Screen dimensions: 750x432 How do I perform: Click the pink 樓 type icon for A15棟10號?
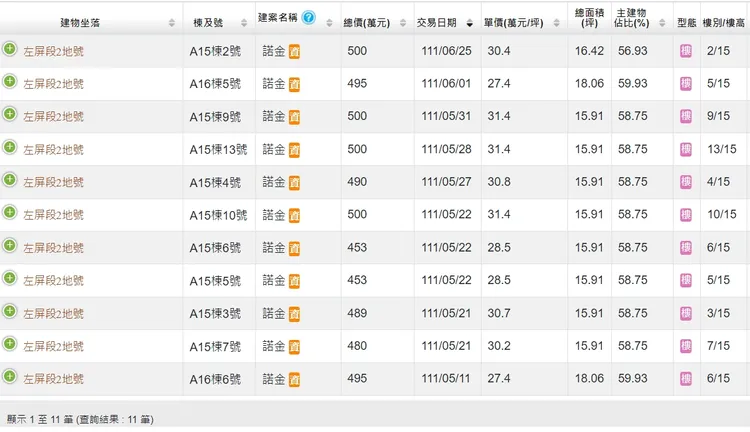point(686,215)
